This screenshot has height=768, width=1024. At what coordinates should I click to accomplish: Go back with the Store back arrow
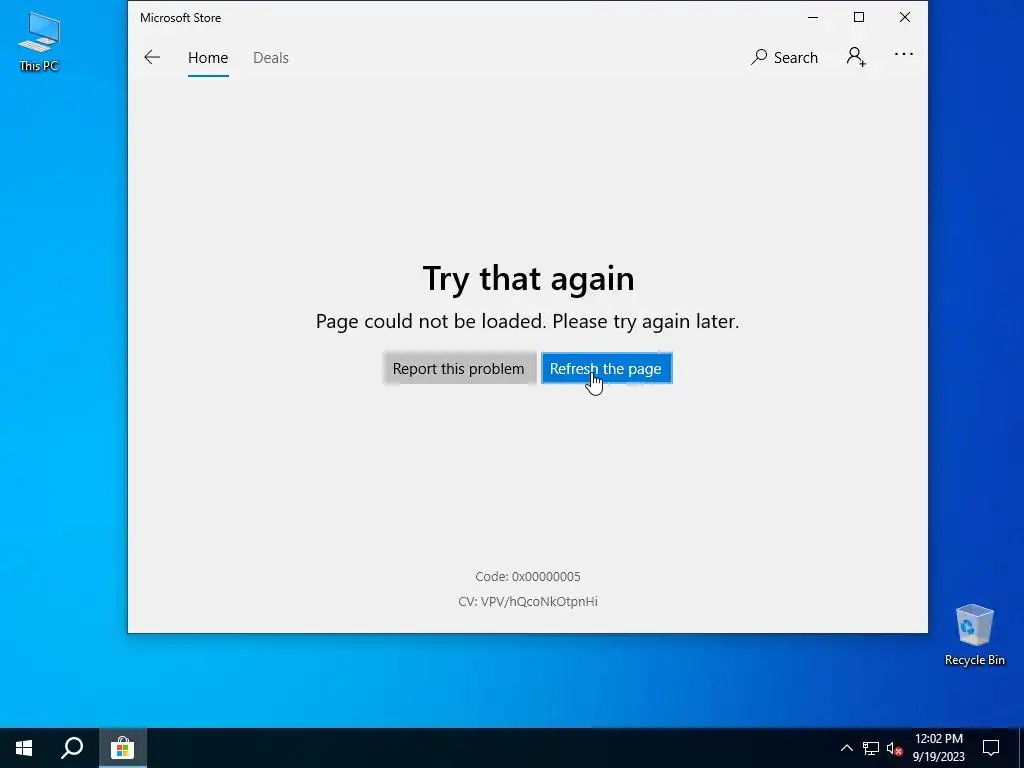click(x=152, y=57)
